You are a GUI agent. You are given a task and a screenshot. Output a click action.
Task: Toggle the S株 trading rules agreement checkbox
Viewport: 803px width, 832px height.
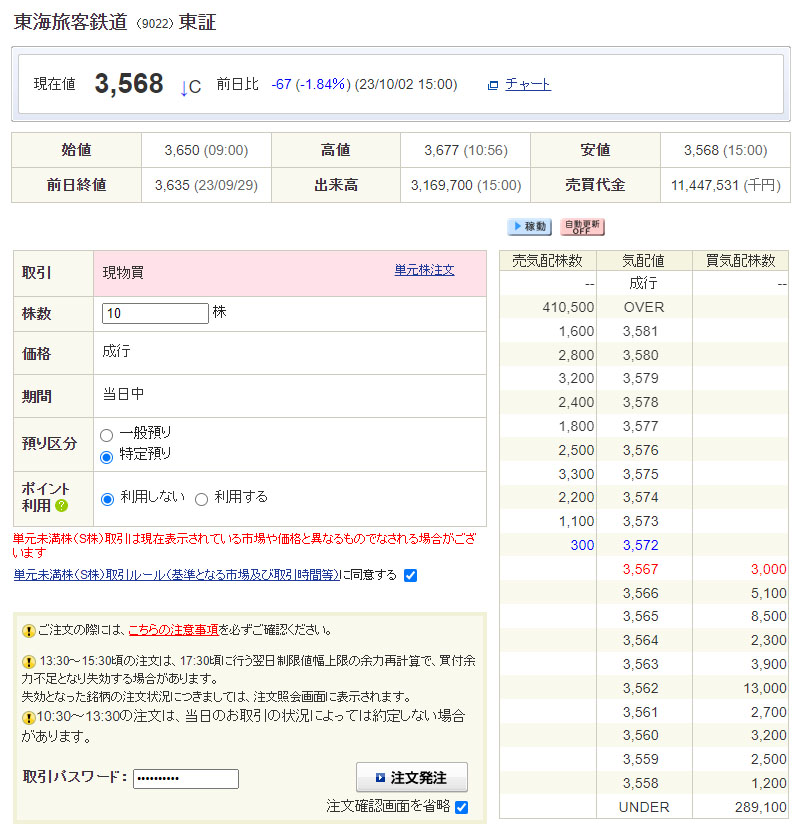(x=410, y=575)
